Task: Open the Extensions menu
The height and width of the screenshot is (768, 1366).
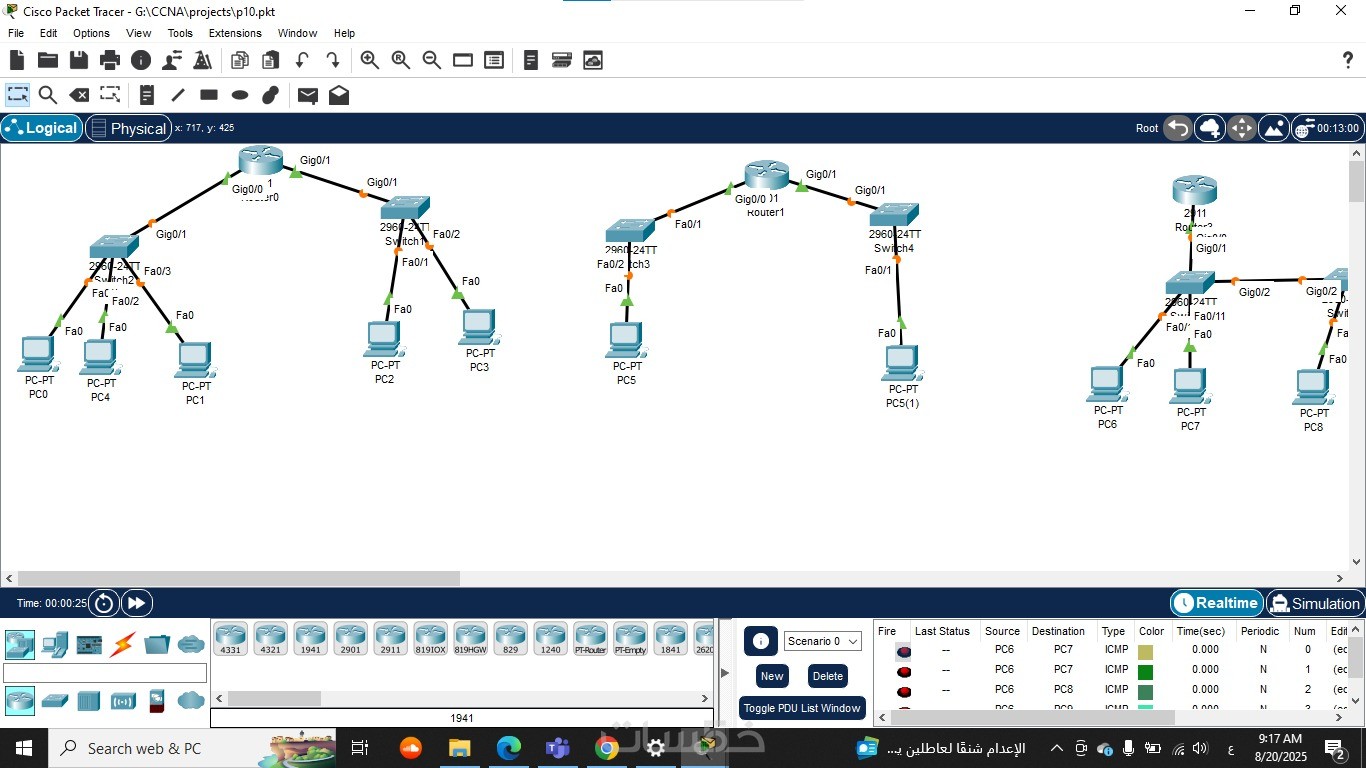Action: pyautogui.click(x=235, y=33)
